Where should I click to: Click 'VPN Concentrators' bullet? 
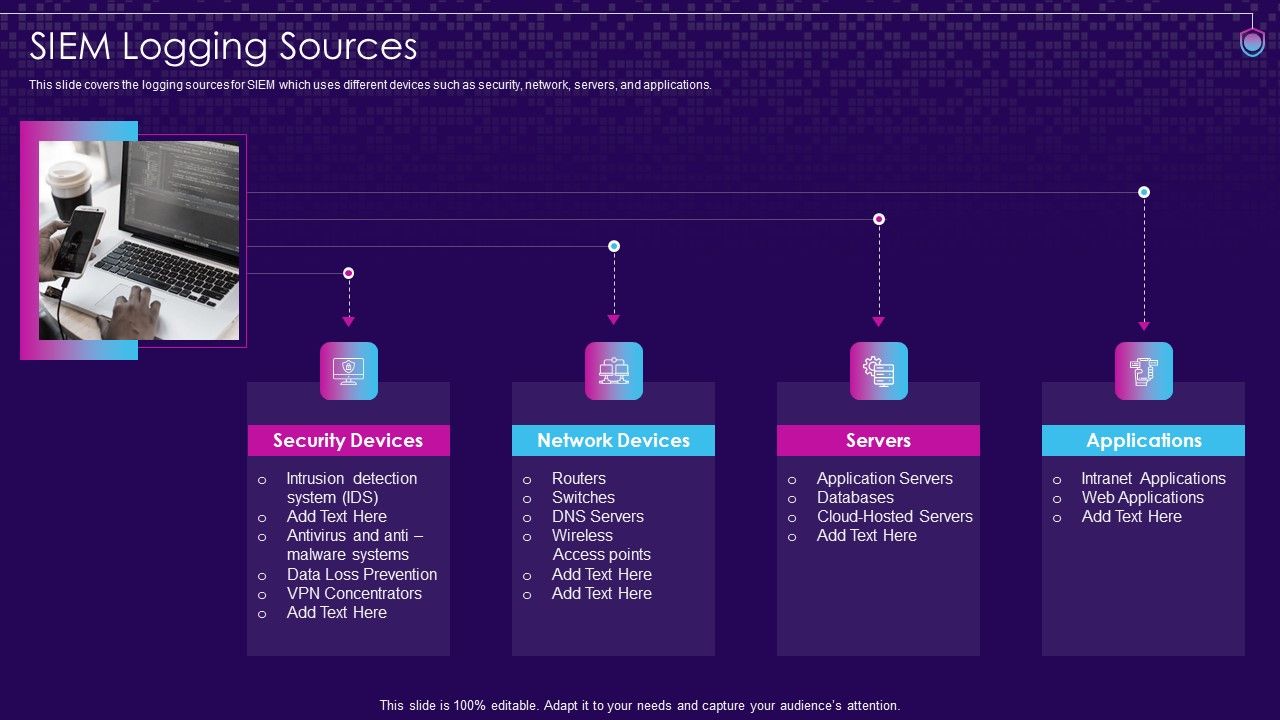[354, 593]
